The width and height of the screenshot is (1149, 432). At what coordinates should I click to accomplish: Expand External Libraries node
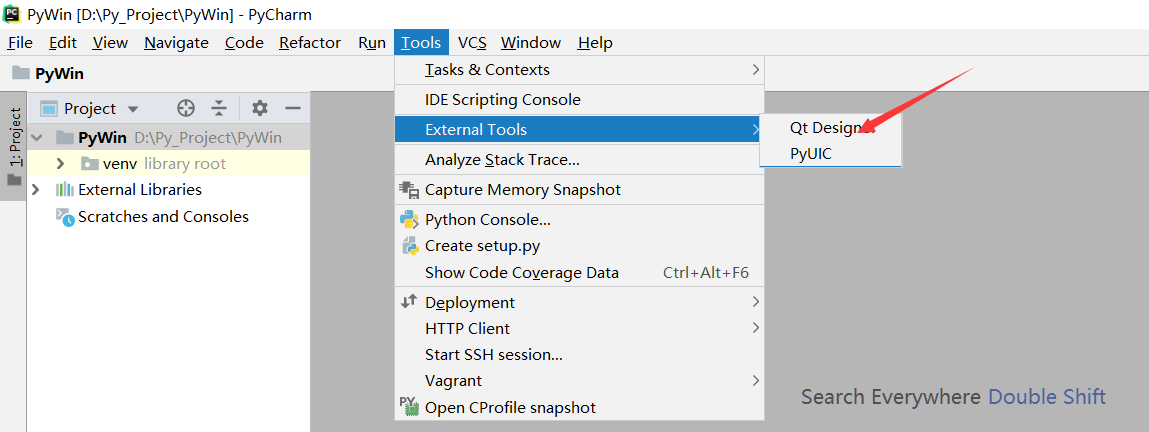pyautogui.click(x=36, y=190)
